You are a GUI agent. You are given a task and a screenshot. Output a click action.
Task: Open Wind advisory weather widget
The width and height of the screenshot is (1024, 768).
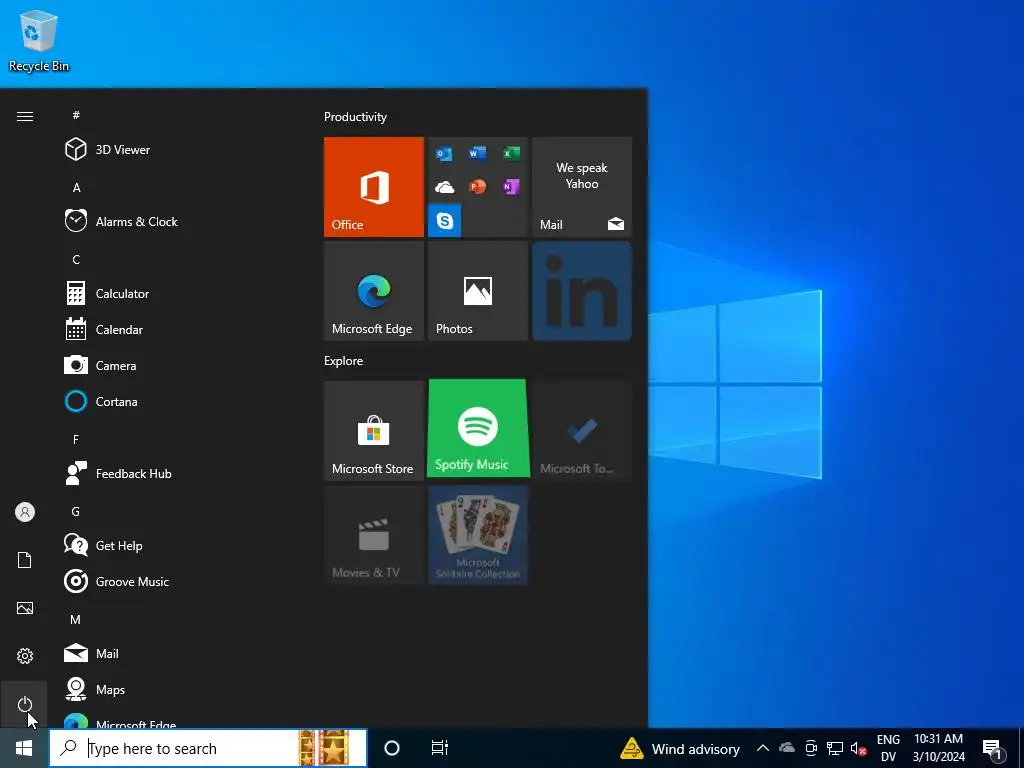pyautogui.click(x=680, y=749)
